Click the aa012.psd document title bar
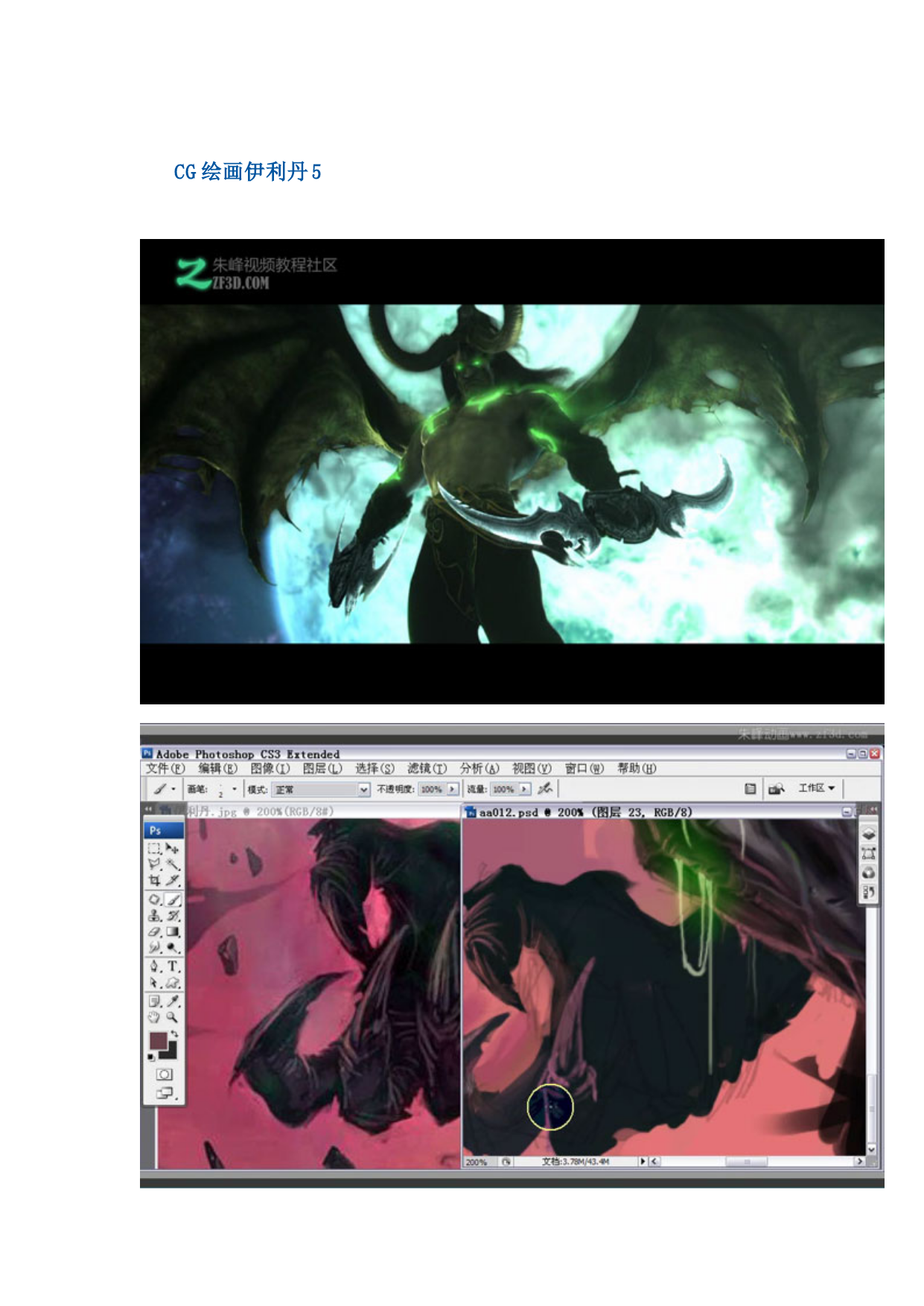The height and width of the screenshot is (1306, 924). 659,812
